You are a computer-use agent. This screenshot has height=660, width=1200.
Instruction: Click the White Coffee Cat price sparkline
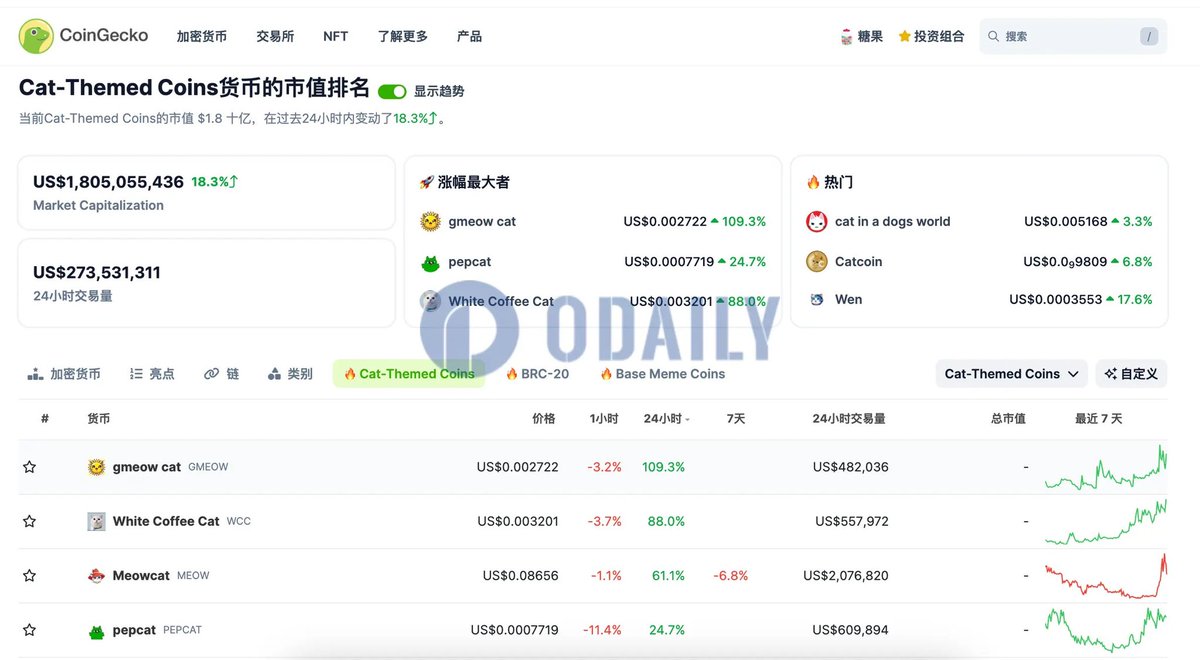coord(1104,521)
